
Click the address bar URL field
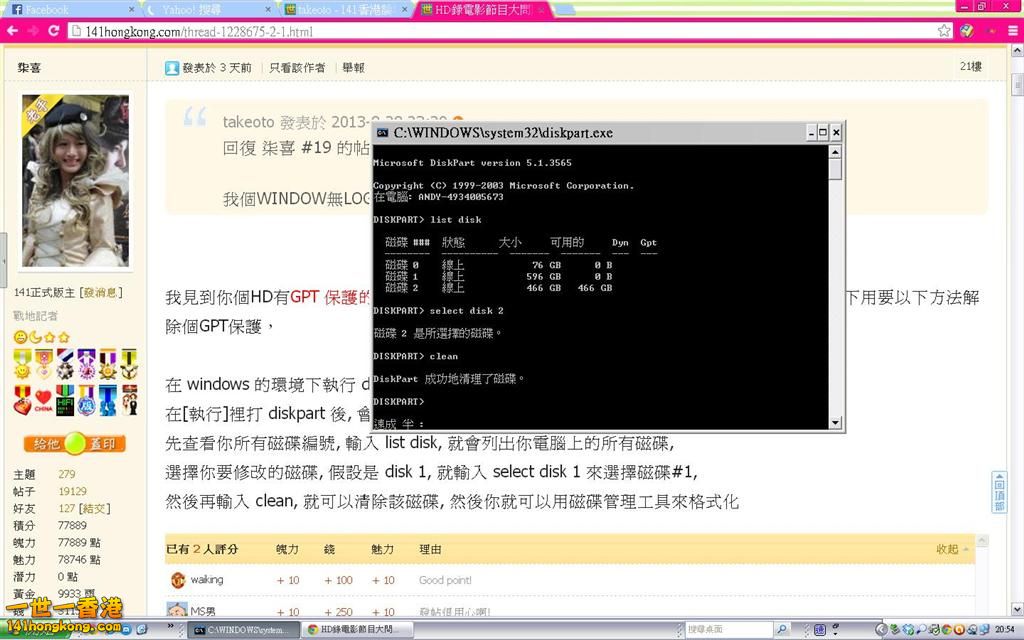pyautogui.click(x=500, y=31)
